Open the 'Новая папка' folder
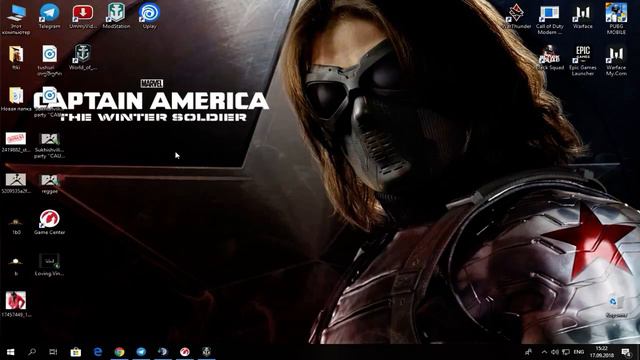640x360 pixels. point(16,99)
